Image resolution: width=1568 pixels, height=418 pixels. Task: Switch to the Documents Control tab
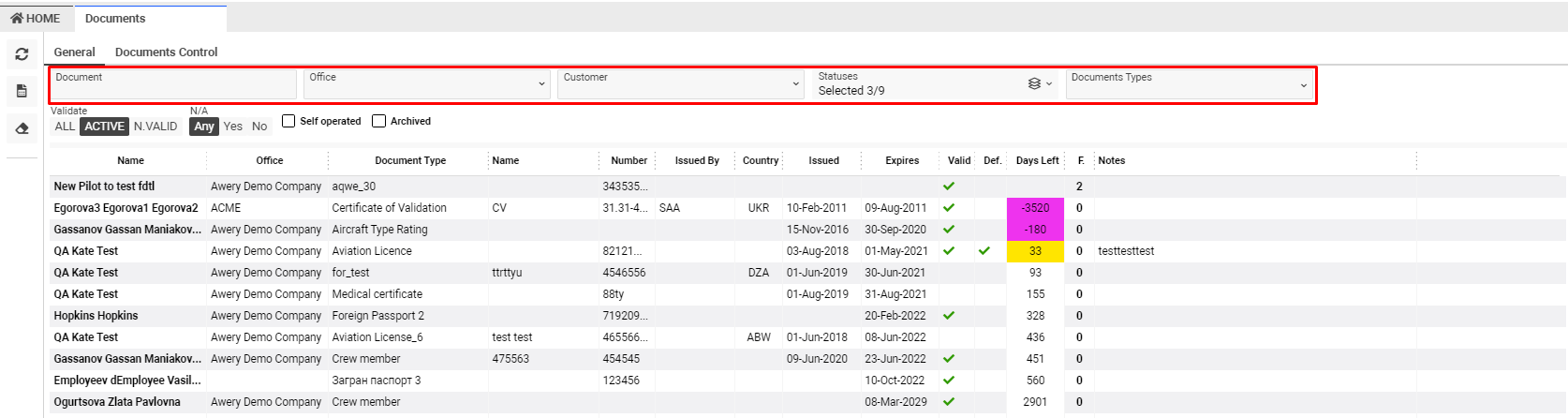(166, 52)
